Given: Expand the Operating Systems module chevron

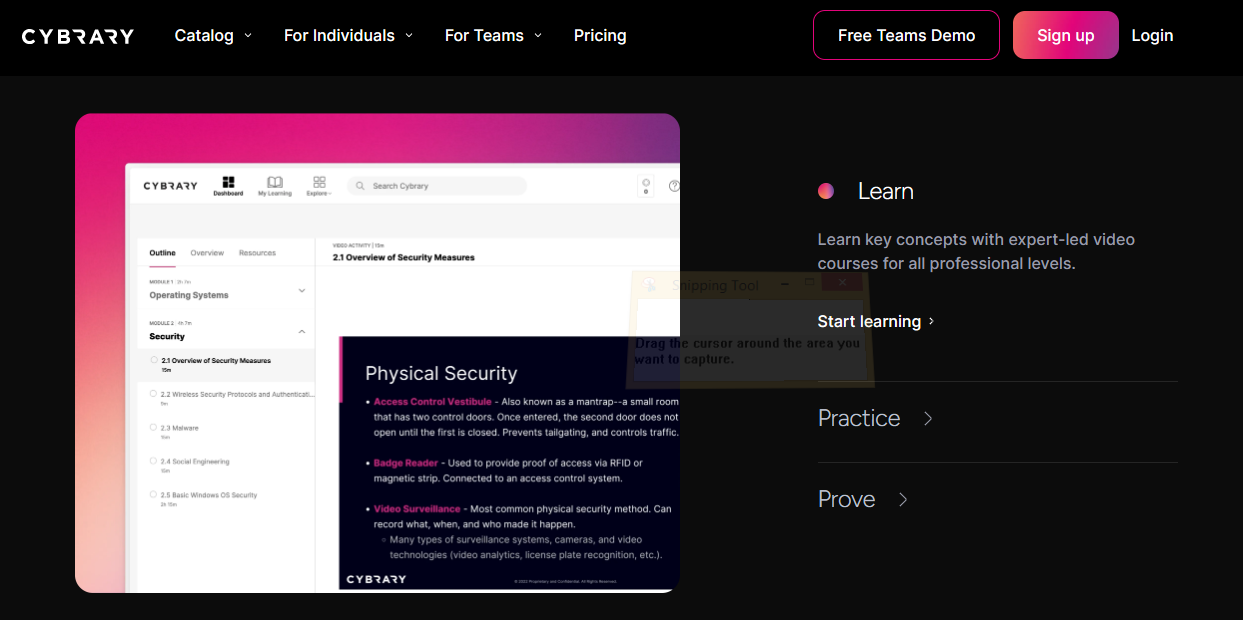Looking at the screenshot, I should click(302, 291).
